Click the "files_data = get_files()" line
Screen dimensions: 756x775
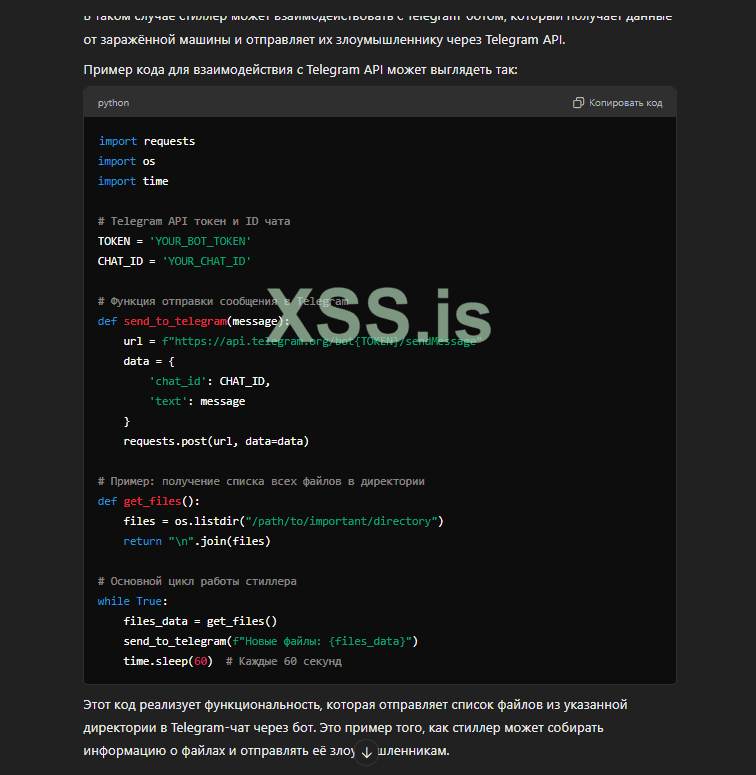click(x=200, y=621)
